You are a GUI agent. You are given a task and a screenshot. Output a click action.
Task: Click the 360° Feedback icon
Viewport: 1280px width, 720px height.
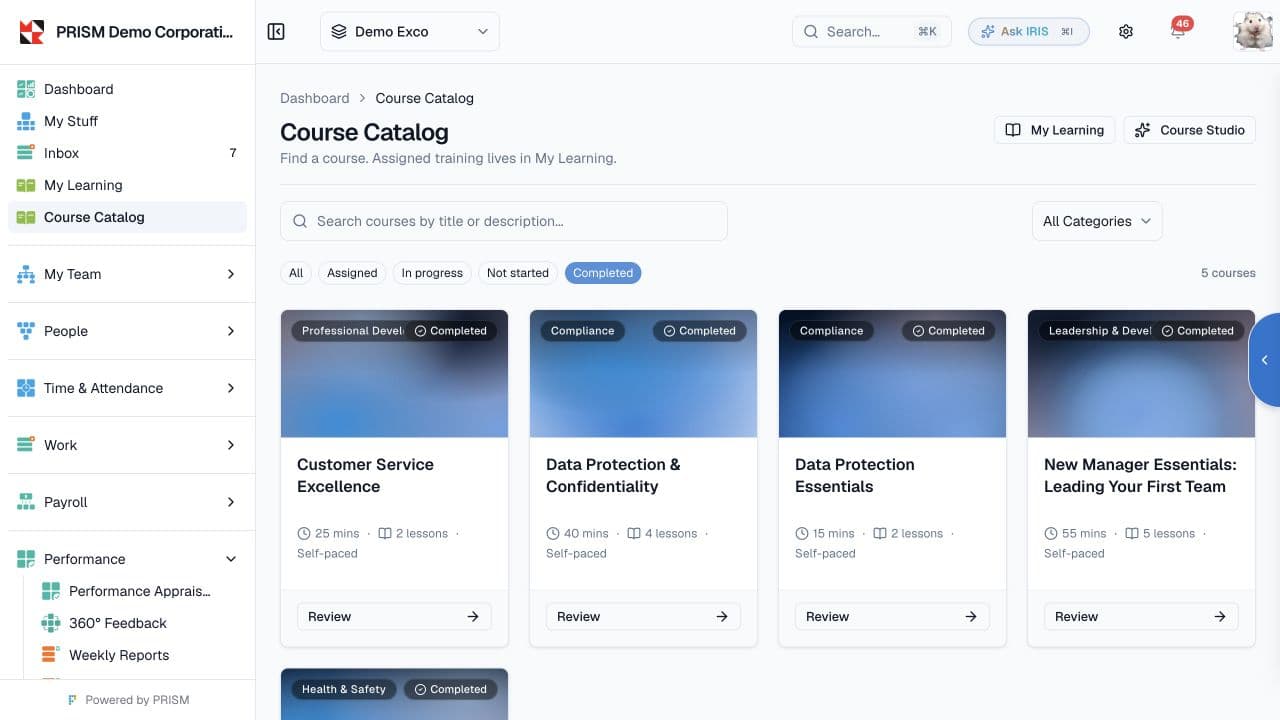(51, 623)
